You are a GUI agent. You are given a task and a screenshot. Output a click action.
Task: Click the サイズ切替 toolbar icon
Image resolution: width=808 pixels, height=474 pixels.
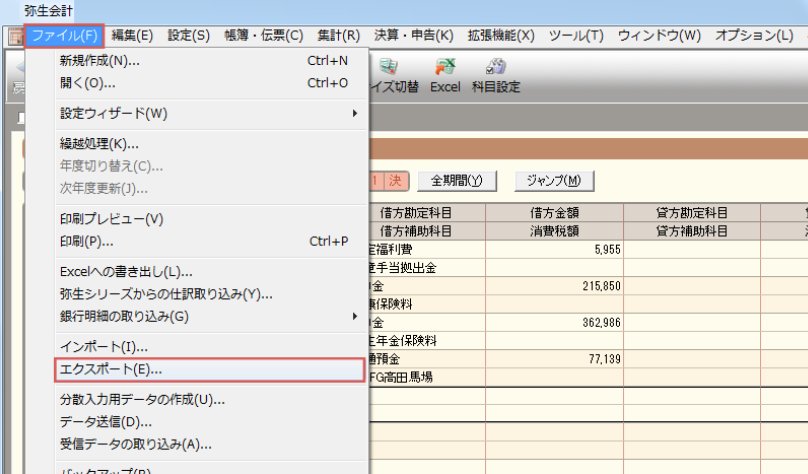[x=394, y=76]
